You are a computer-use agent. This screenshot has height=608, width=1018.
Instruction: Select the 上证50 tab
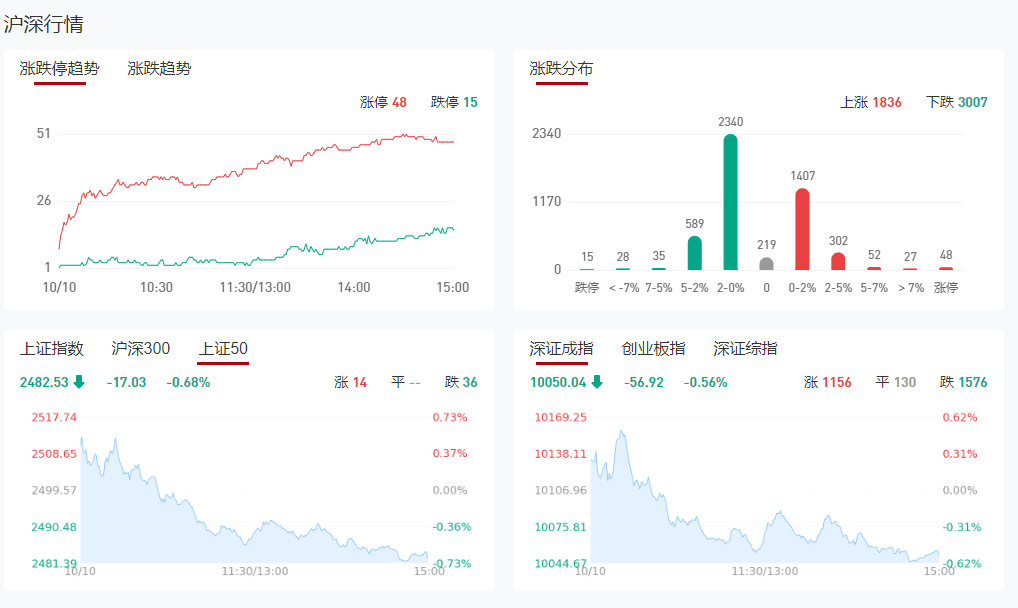coord(223,349)
